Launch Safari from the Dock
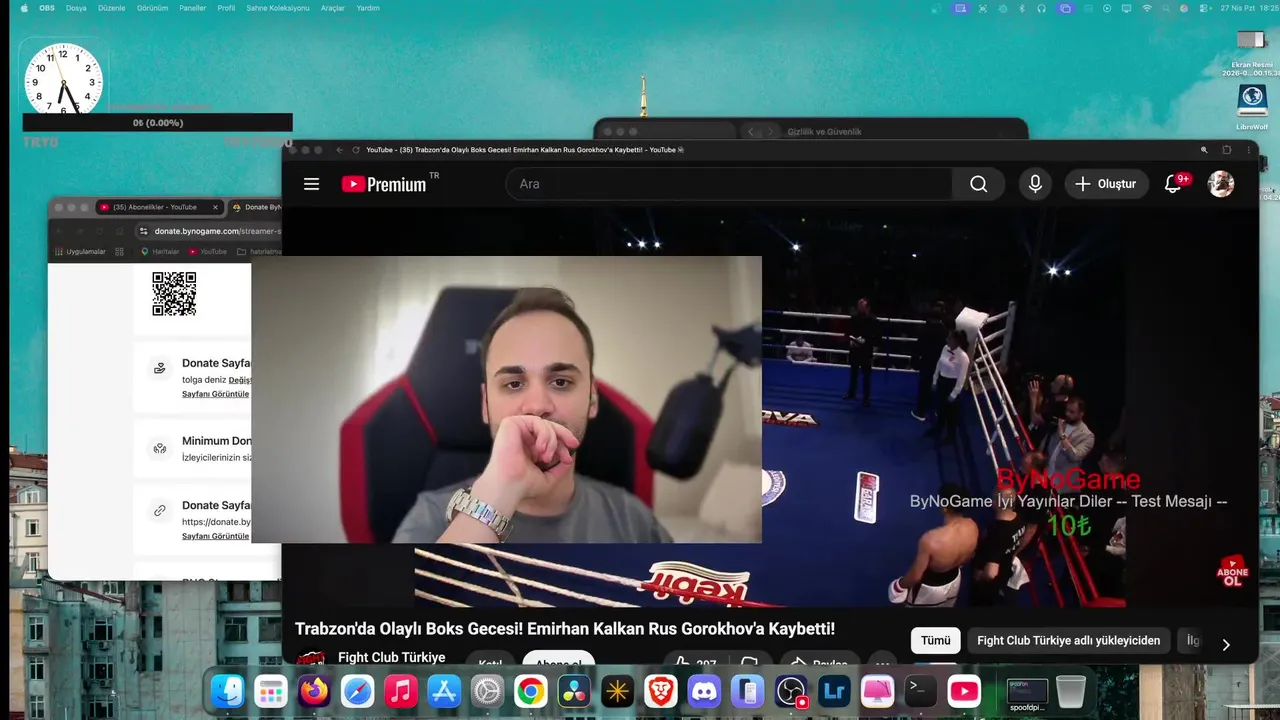 point(357,691)
